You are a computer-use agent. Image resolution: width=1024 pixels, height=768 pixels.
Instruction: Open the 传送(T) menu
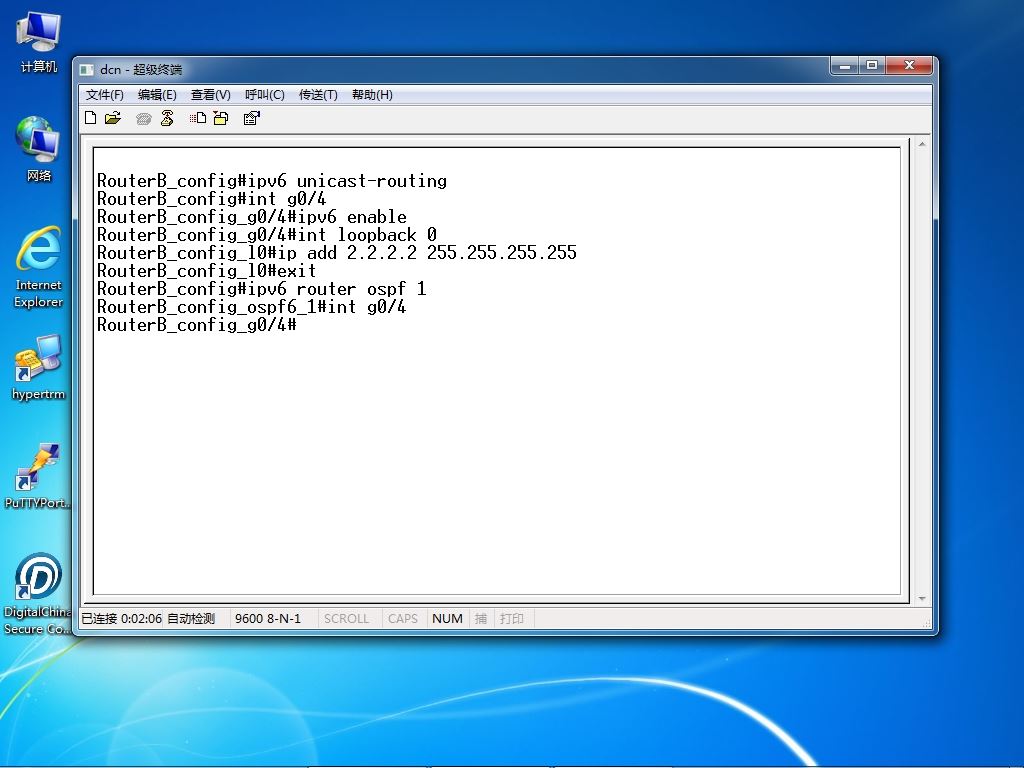point(318,95)
